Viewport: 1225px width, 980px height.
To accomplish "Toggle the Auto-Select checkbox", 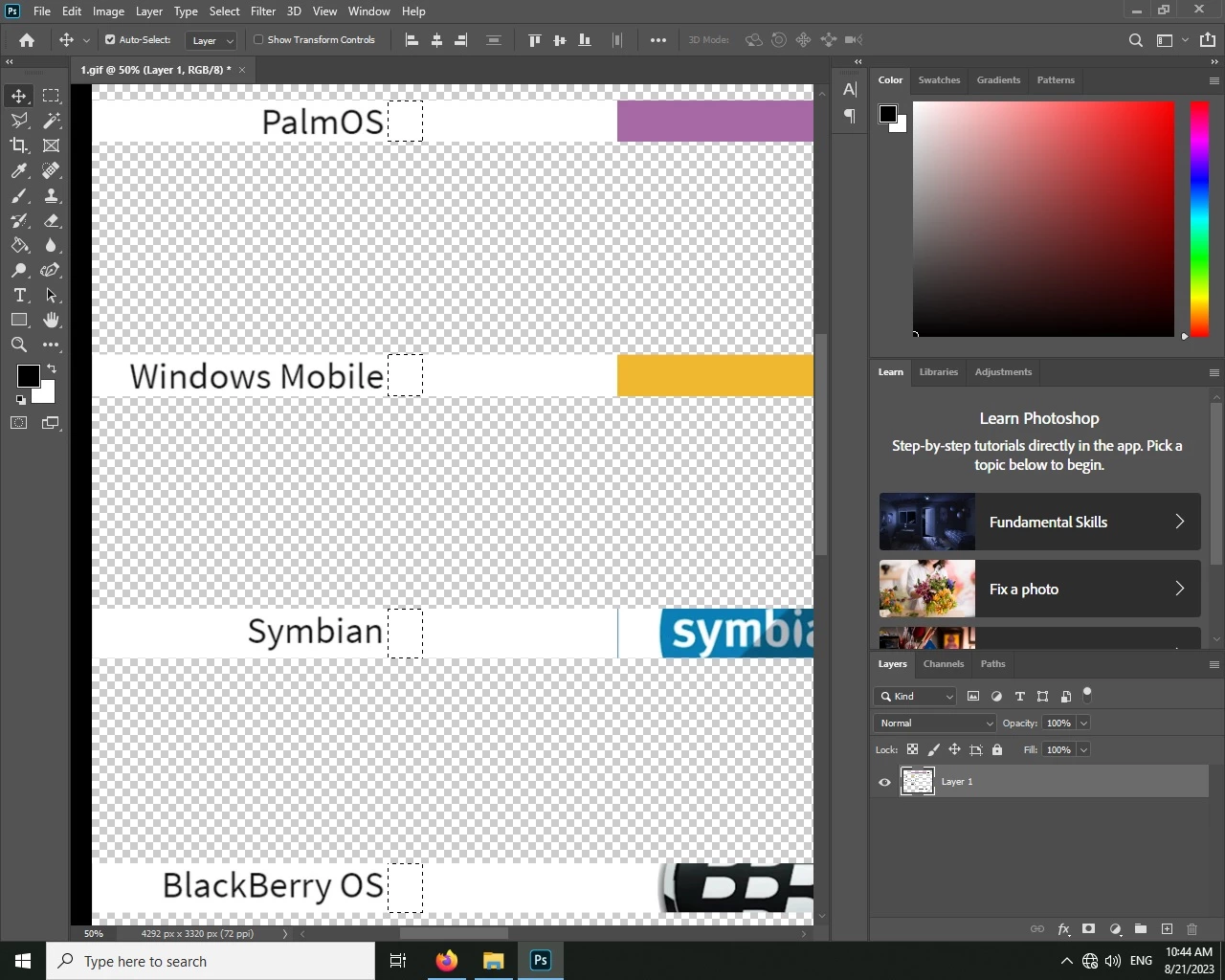I will (110, 40).
